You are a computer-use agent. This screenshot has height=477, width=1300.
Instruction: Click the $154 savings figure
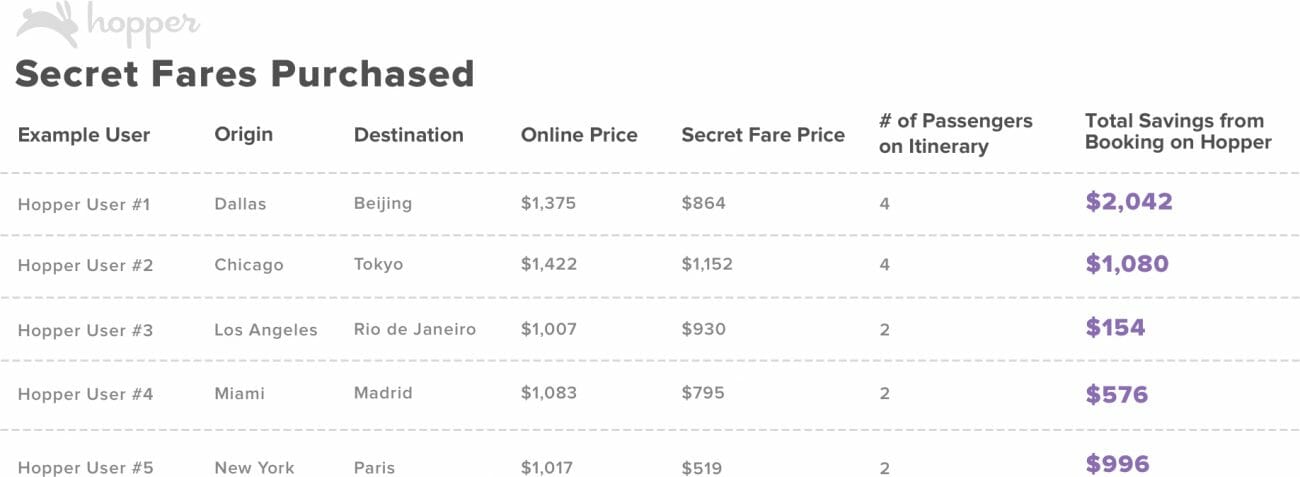coord(1115,328)
